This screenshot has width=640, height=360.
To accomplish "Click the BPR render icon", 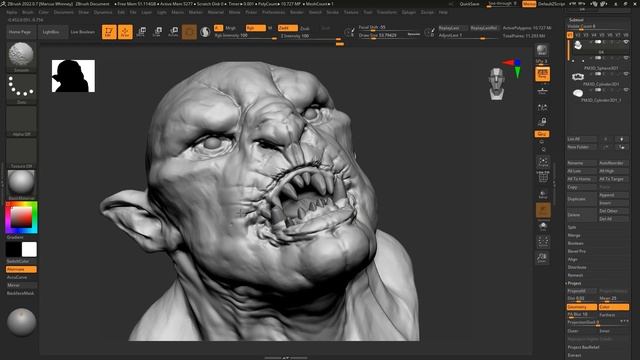I will pos(542,51).
